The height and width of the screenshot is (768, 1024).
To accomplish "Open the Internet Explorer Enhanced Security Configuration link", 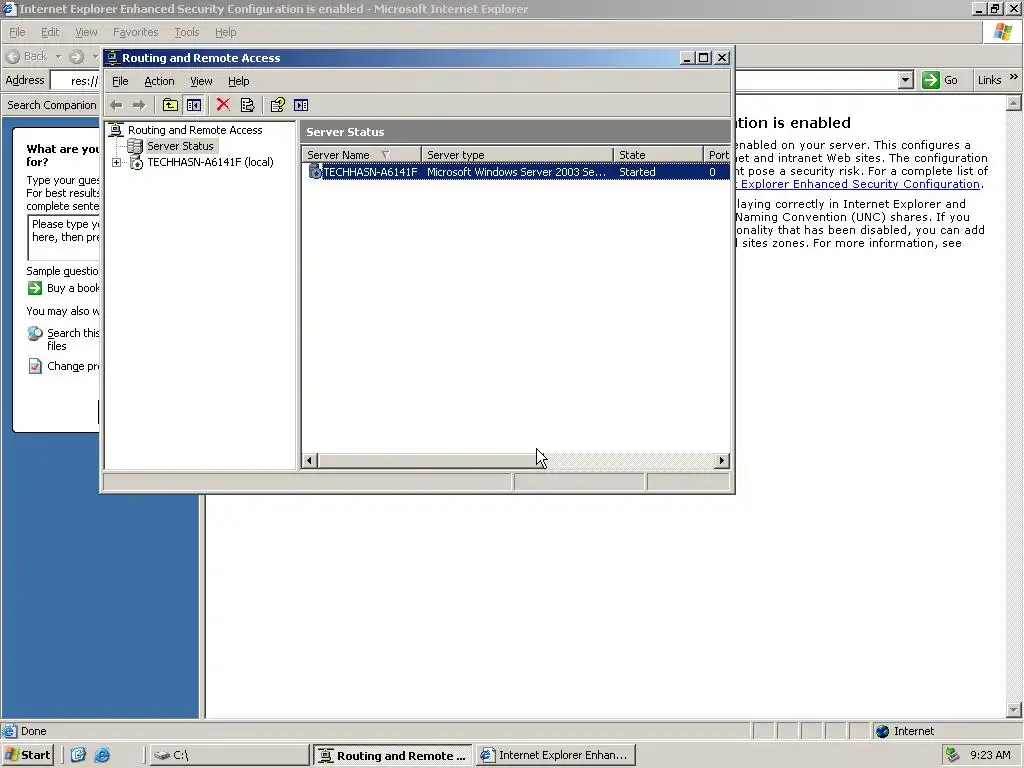I will [x=857, y=184].
